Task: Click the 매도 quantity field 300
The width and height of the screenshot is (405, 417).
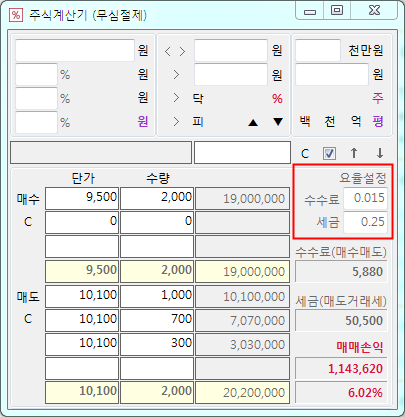Action: click(157, 344)
